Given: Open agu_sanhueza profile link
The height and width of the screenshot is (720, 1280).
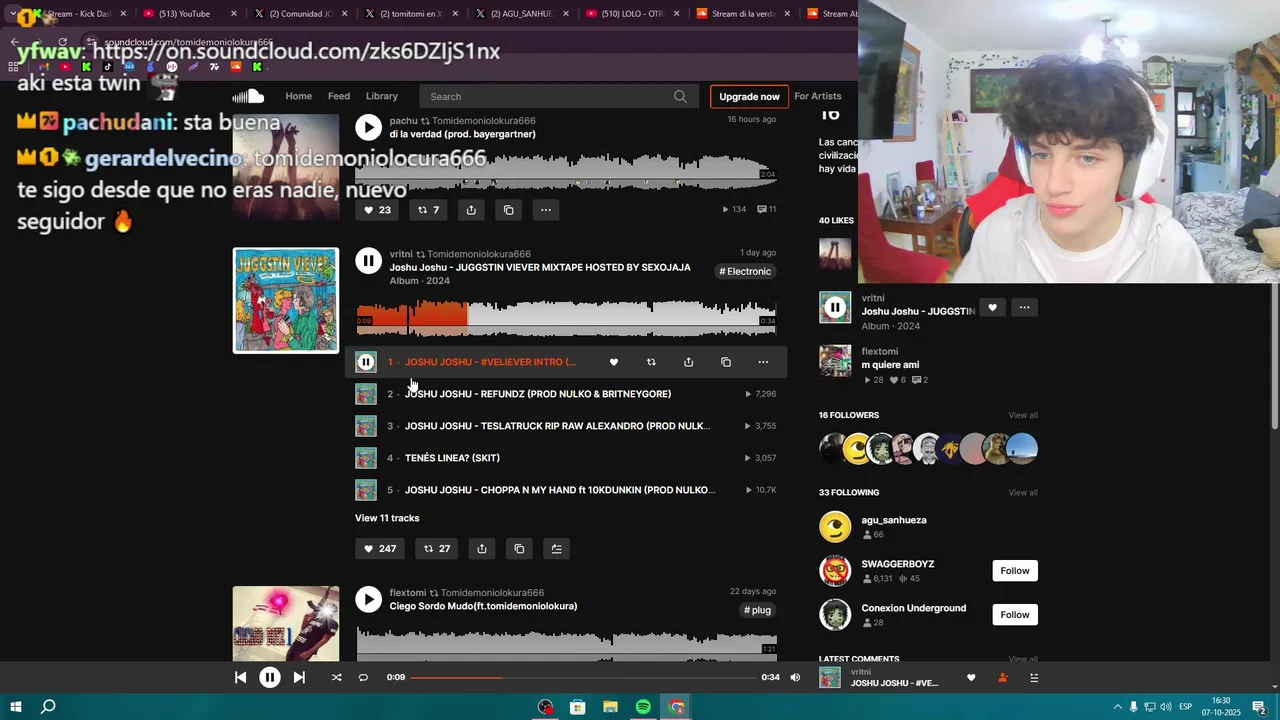Looking at the screenshot, I should [x=894, y=520].
